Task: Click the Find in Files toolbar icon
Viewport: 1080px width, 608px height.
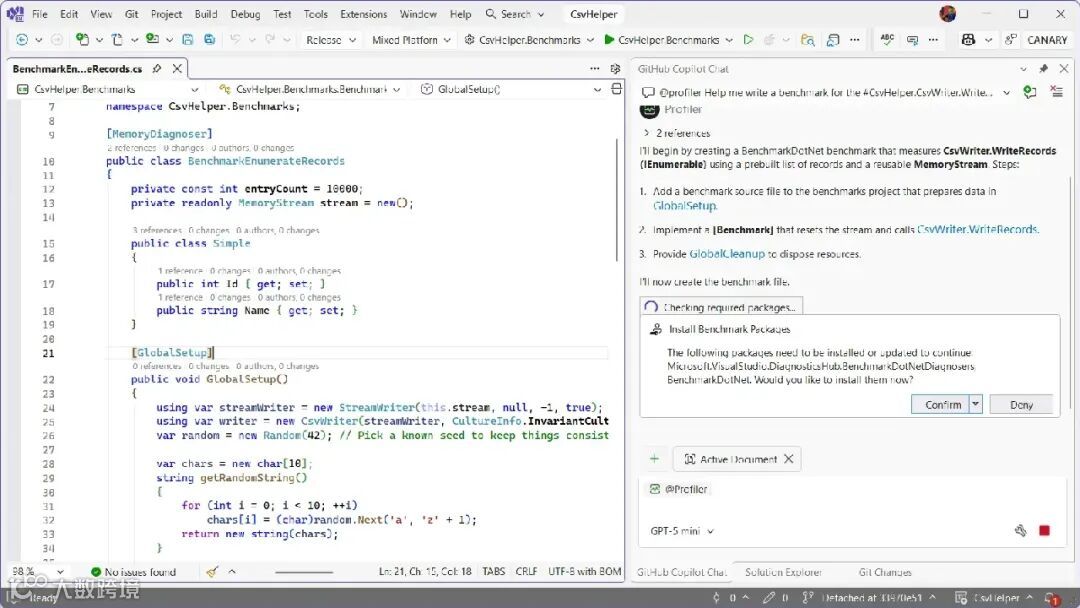Action: (x=807, y=40)
